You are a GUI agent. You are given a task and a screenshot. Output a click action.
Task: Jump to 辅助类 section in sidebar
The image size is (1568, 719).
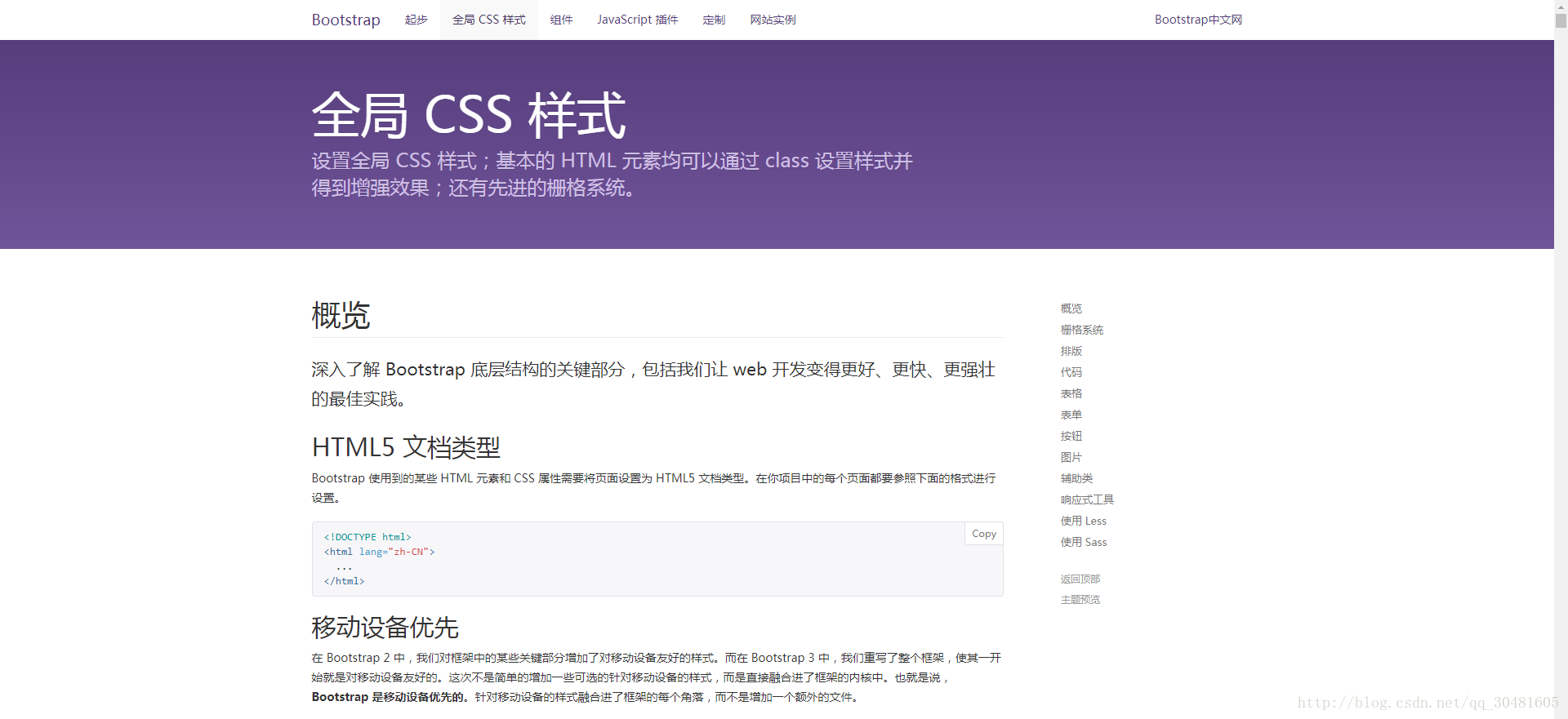[1076, 478]
